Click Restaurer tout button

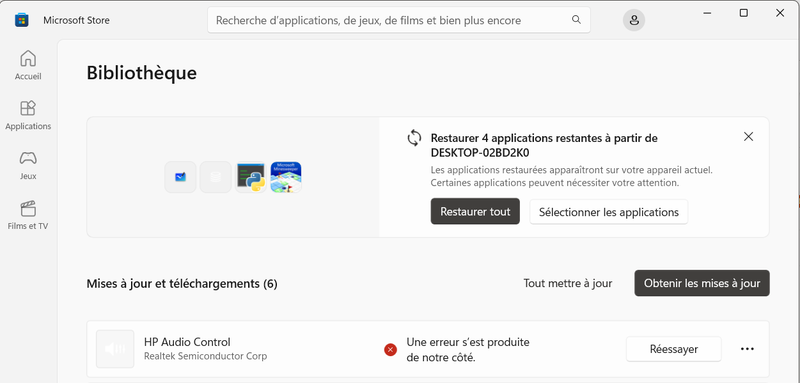475,212
